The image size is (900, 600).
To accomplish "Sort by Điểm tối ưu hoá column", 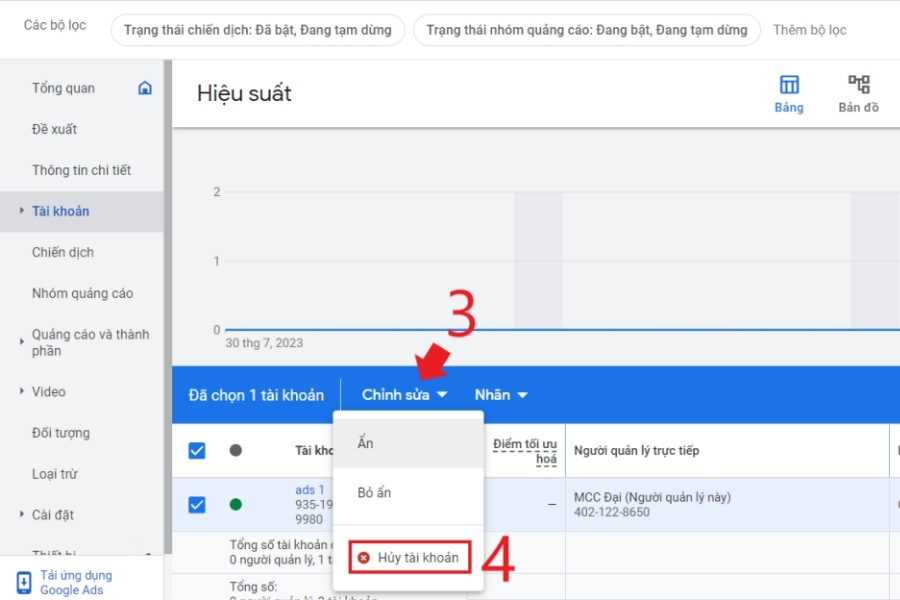I will point(525,451).
